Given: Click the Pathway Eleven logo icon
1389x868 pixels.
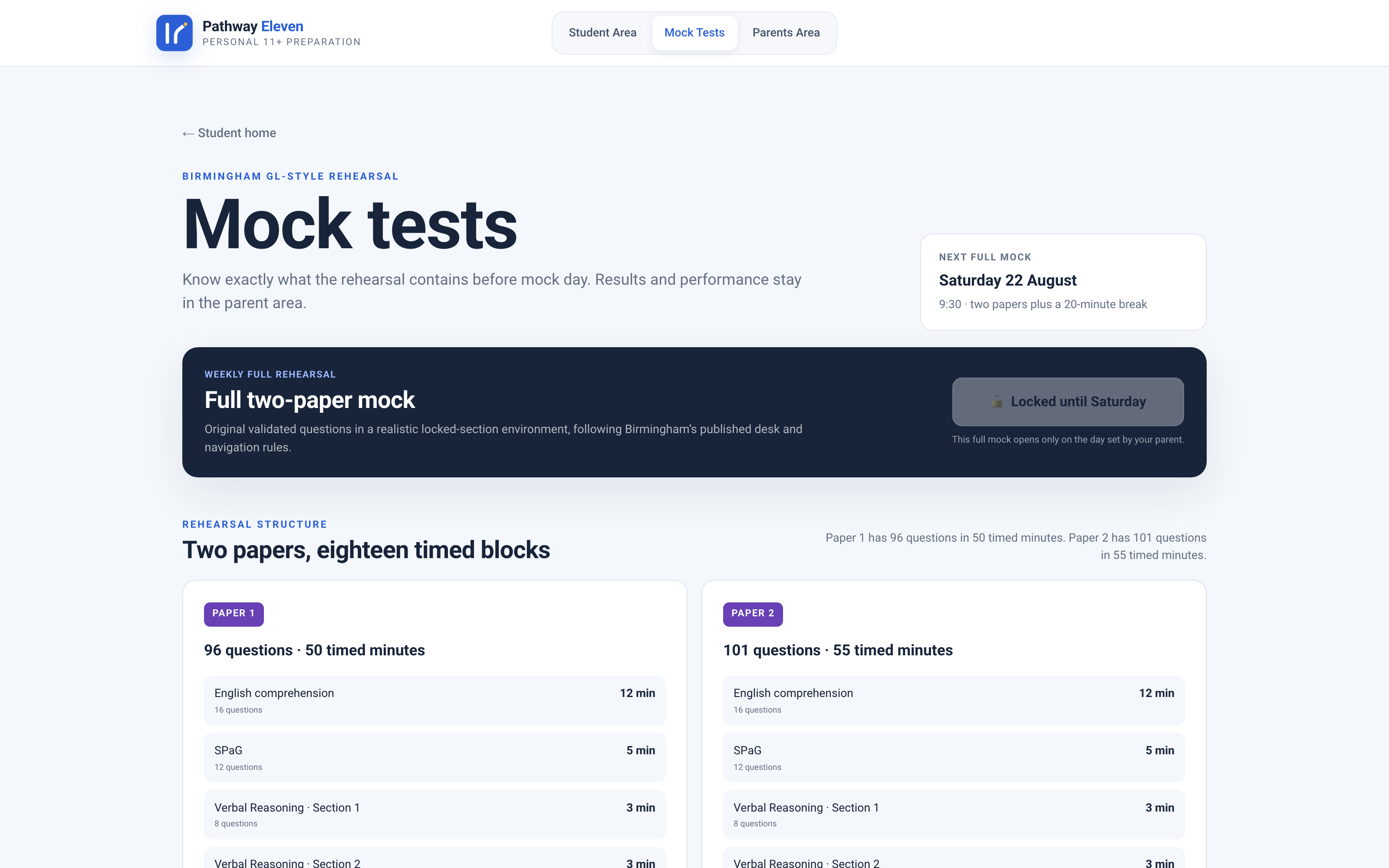Looking at the screenshot, I should [x=174, y=33].
